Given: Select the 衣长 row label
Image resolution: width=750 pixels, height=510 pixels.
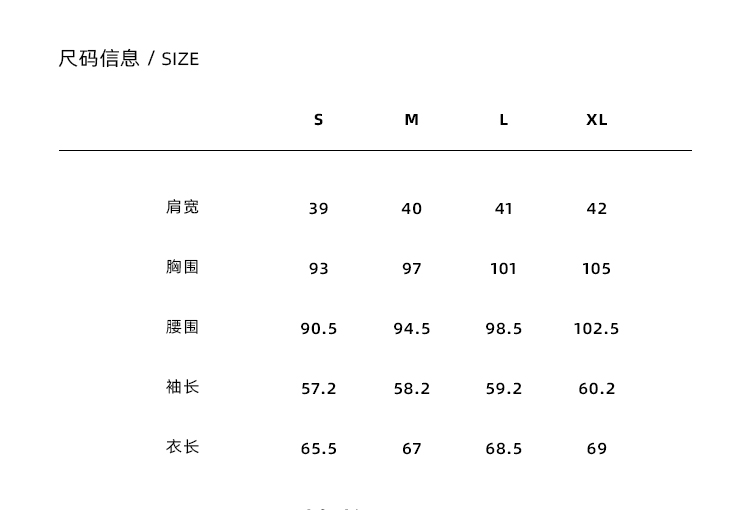Looking at the screenshot, I should (x=182, y=447).
